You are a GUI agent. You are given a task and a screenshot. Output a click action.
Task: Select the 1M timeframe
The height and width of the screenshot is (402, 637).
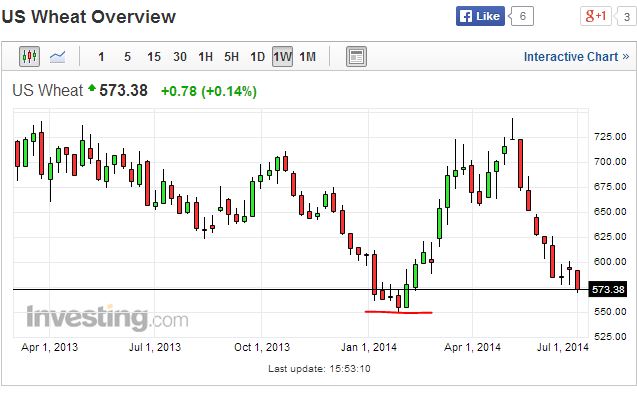pyautogui.click(x=308, y=57)
